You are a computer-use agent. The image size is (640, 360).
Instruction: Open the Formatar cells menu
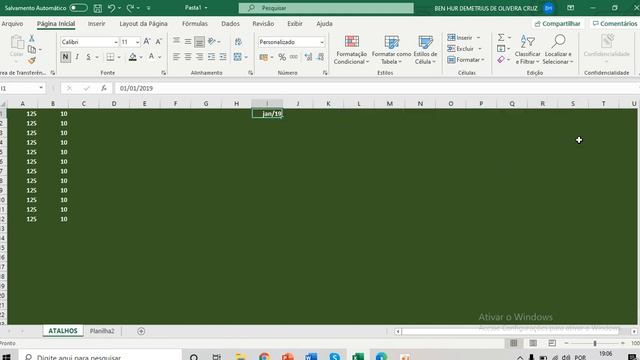point(466,60)
